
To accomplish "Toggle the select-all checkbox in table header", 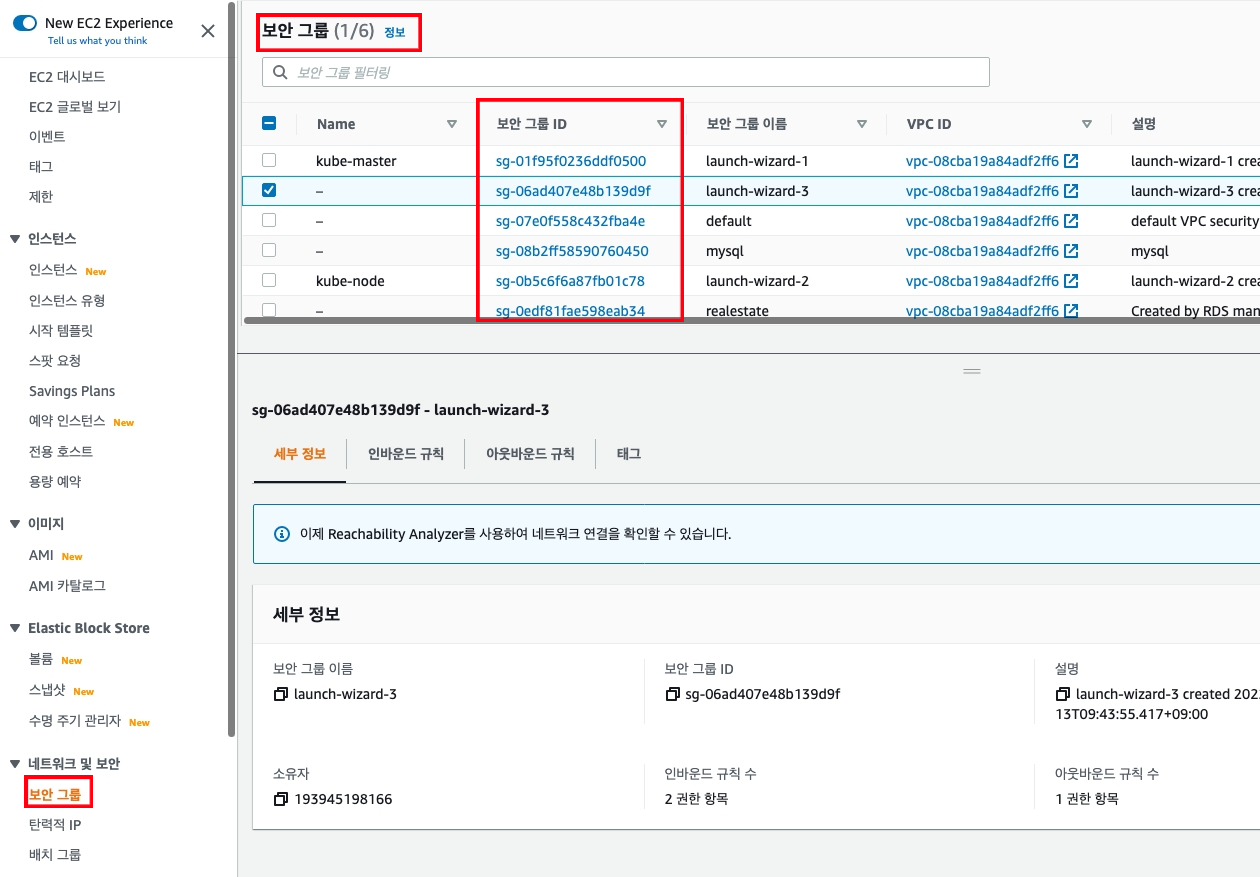I will (269, 124).
